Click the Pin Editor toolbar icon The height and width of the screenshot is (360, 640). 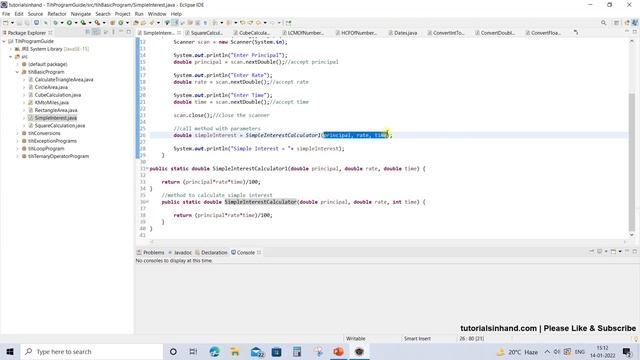tap(289, 23)
